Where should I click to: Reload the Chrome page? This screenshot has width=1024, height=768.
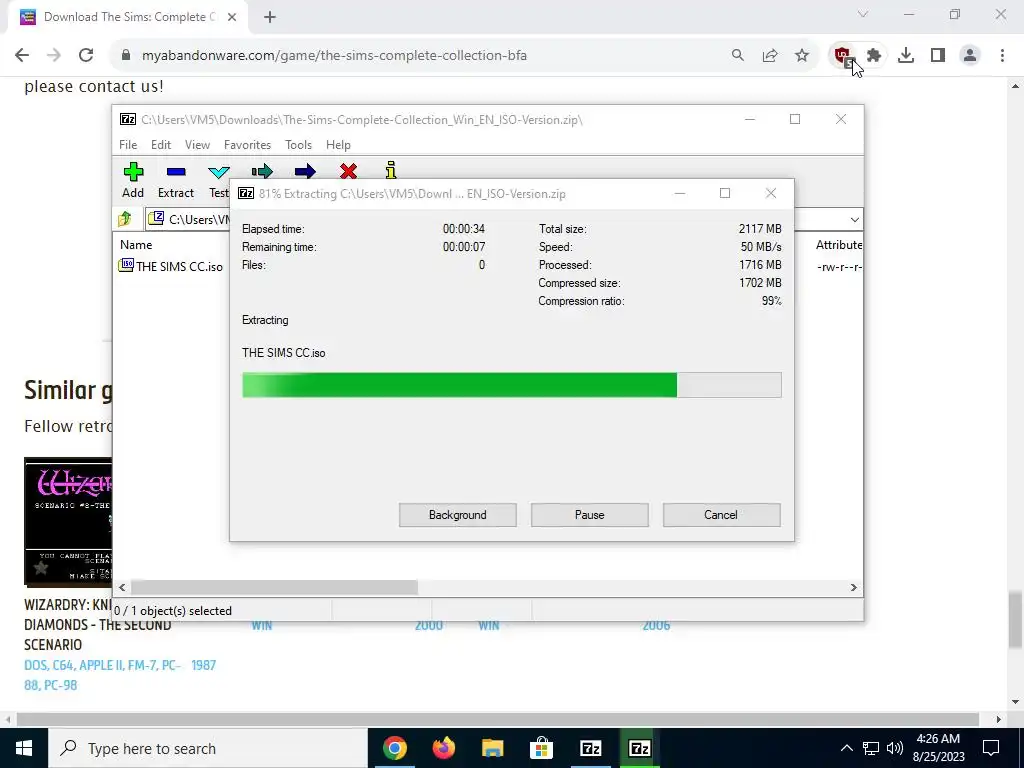click(86, 56)
